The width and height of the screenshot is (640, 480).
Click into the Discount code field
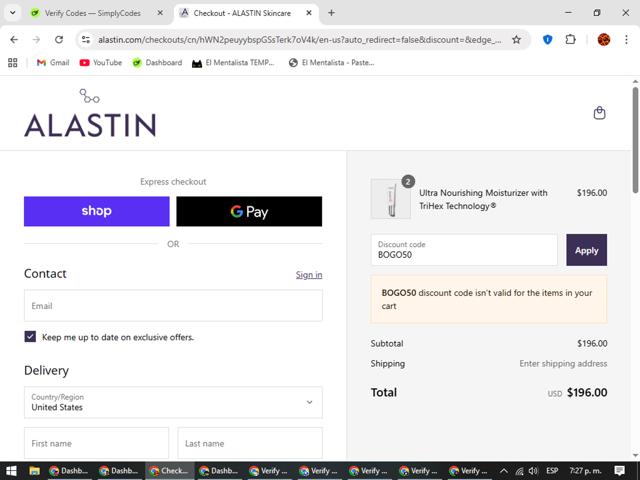[x=464, y=250]
